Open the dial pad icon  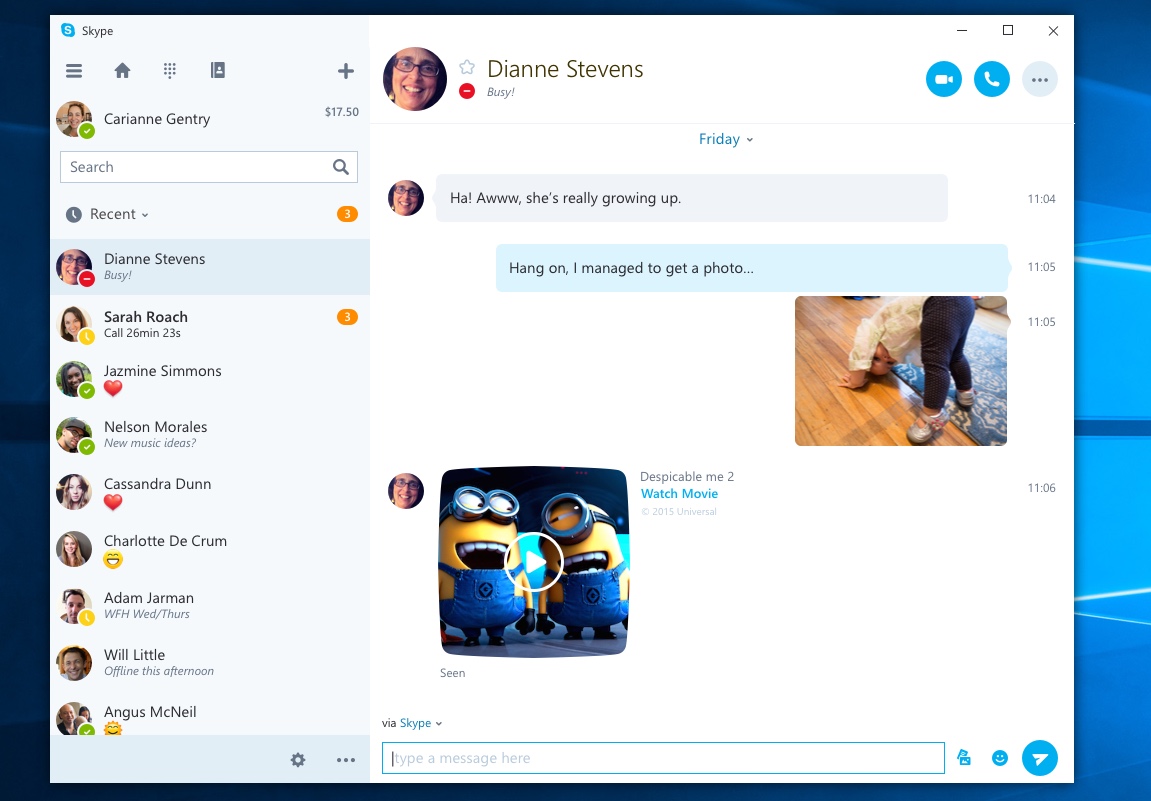click(170, 70)
